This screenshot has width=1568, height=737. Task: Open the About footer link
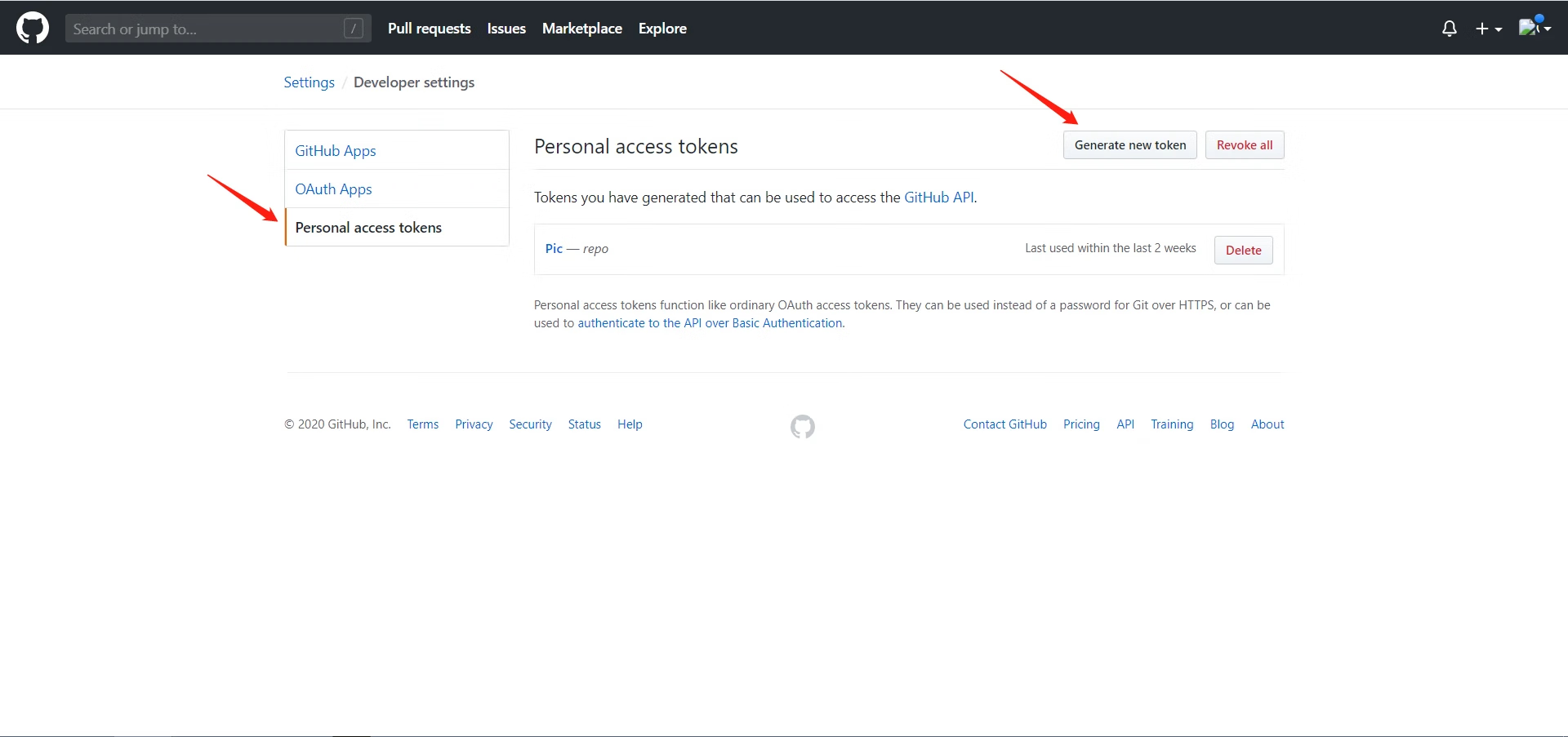pyautogui.click(x=1267, y=424)
